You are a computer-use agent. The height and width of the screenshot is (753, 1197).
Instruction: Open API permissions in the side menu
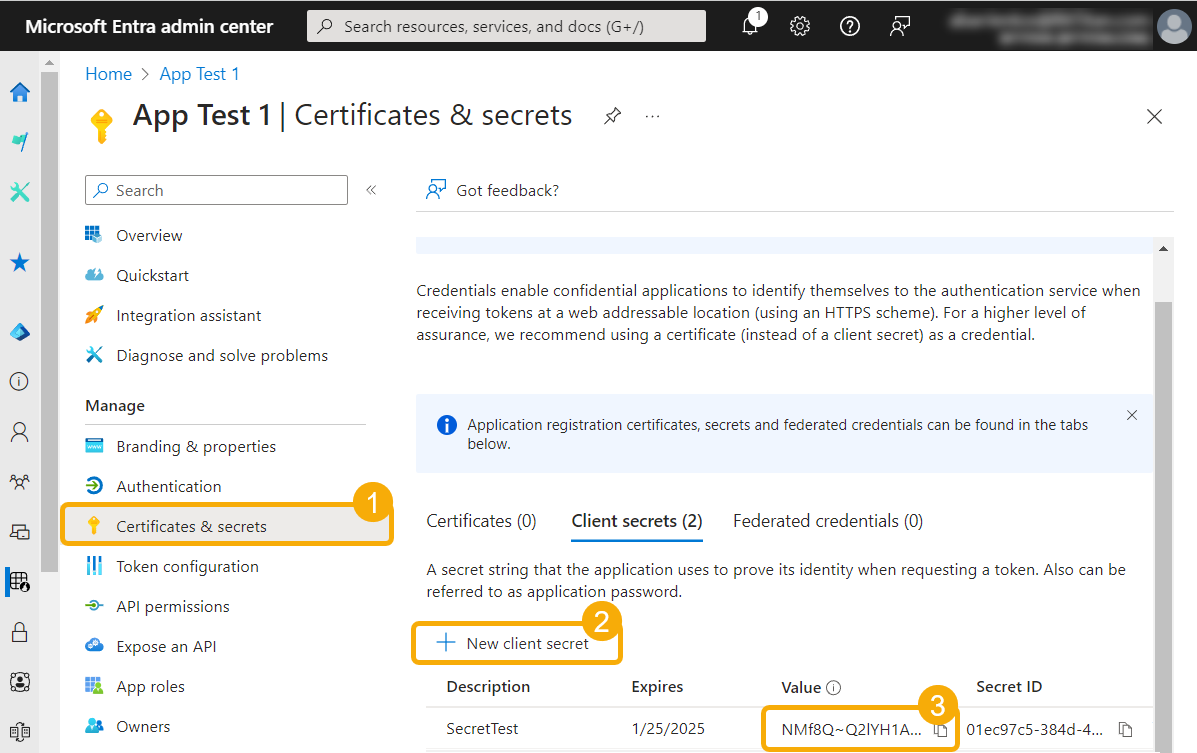[174, 606]
